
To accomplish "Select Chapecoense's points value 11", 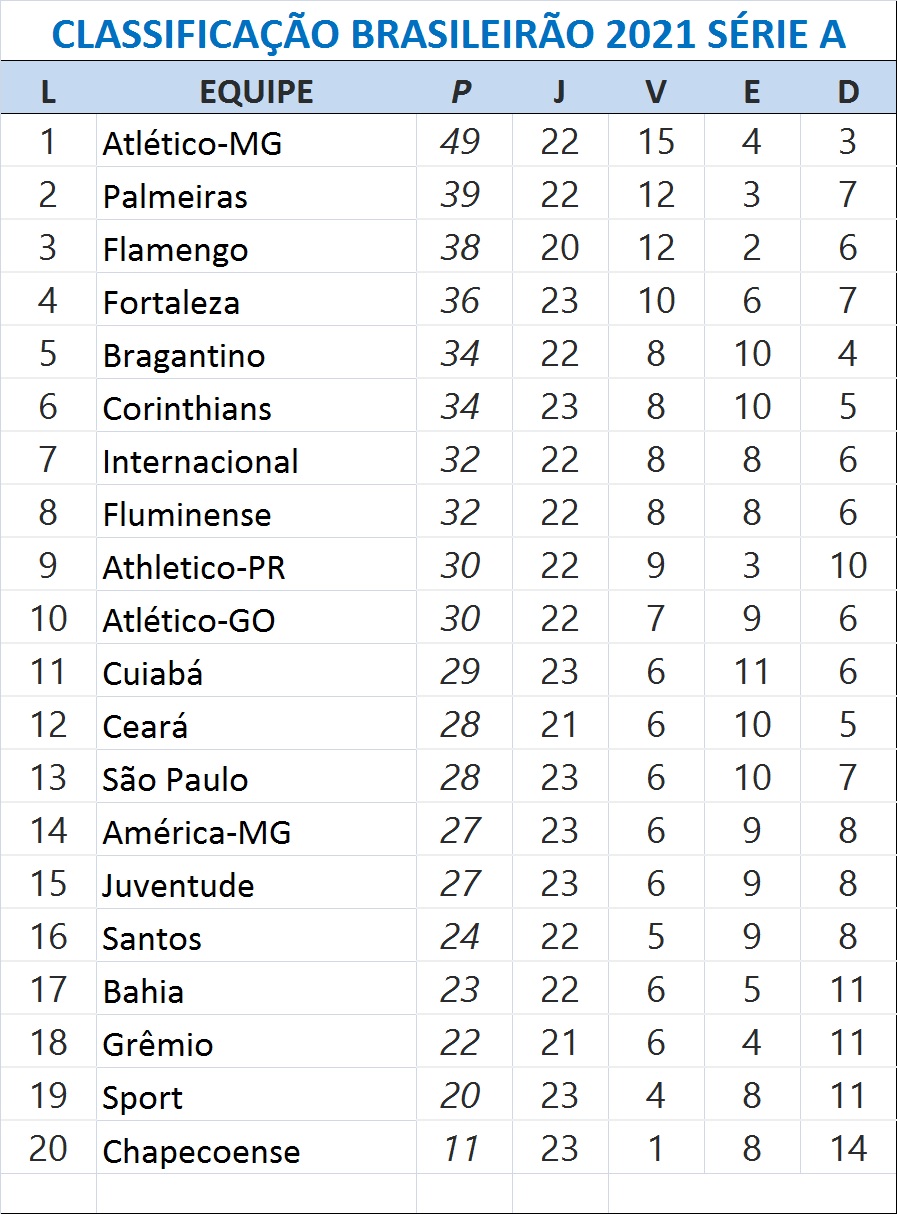I will 460,1149.
